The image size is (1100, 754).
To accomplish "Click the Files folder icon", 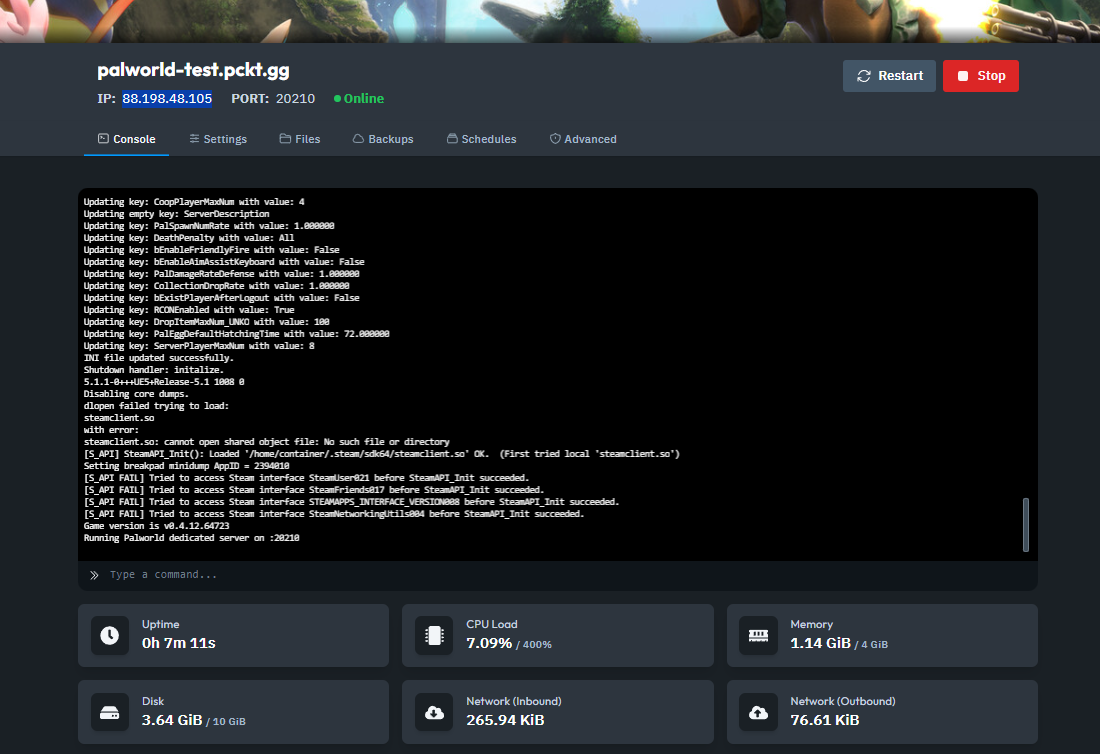I will point(285,138).
